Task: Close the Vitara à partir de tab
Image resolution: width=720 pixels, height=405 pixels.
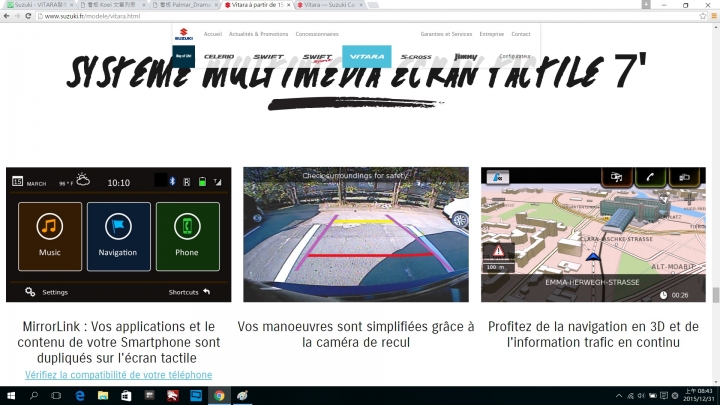Action: pos(288,5)
